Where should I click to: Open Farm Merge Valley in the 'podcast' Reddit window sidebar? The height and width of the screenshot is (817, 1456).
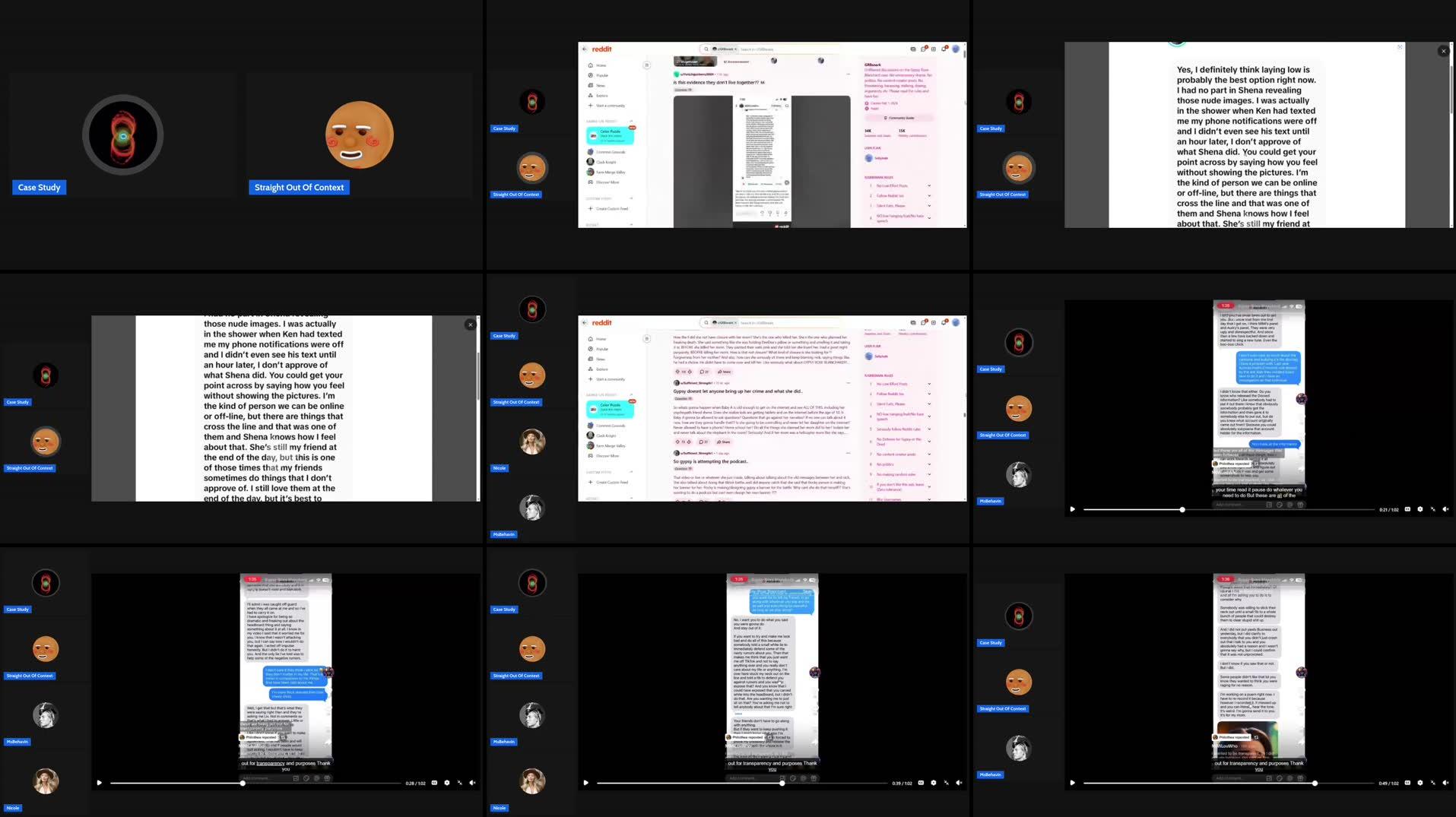coord(607,445)
